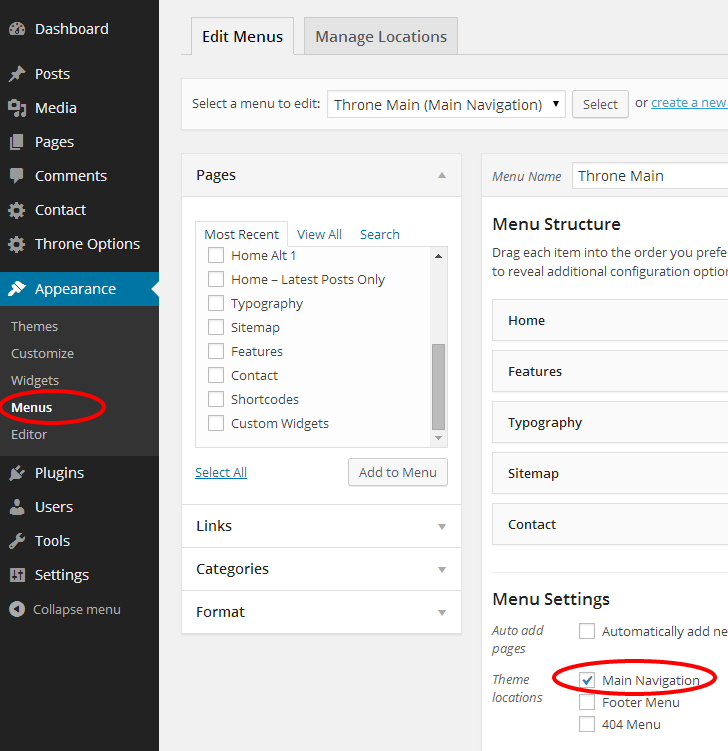Image resolution: width=728 pixels, height=751 pixels.
Task: Click the pages list scrollbar thumb
Action: (x=438, y=387)
